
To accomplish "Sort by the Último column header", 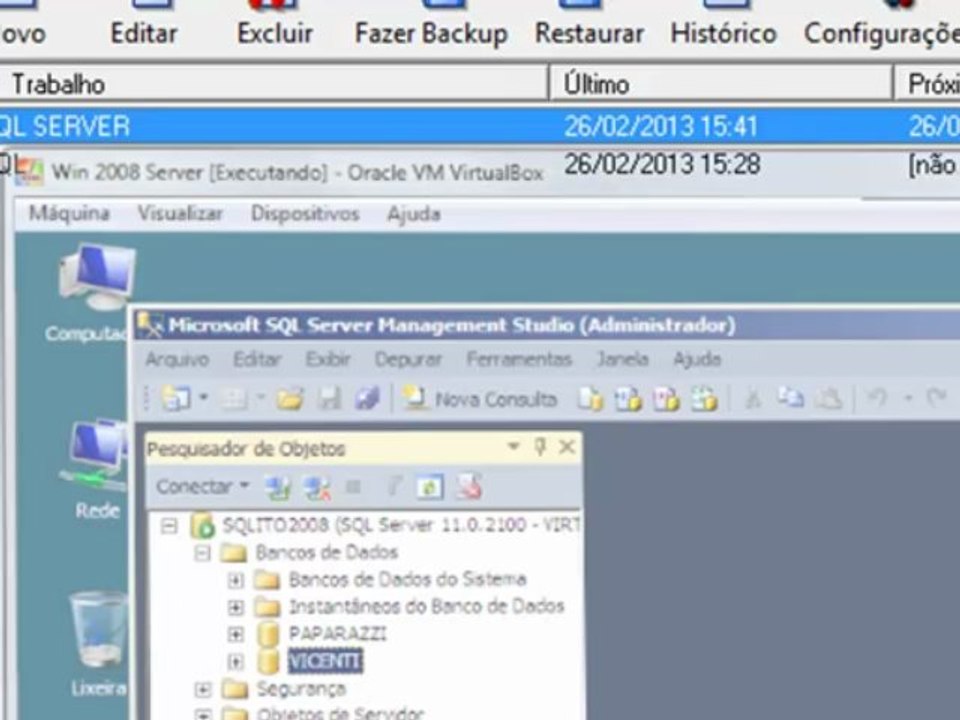I will click(721, 84).
